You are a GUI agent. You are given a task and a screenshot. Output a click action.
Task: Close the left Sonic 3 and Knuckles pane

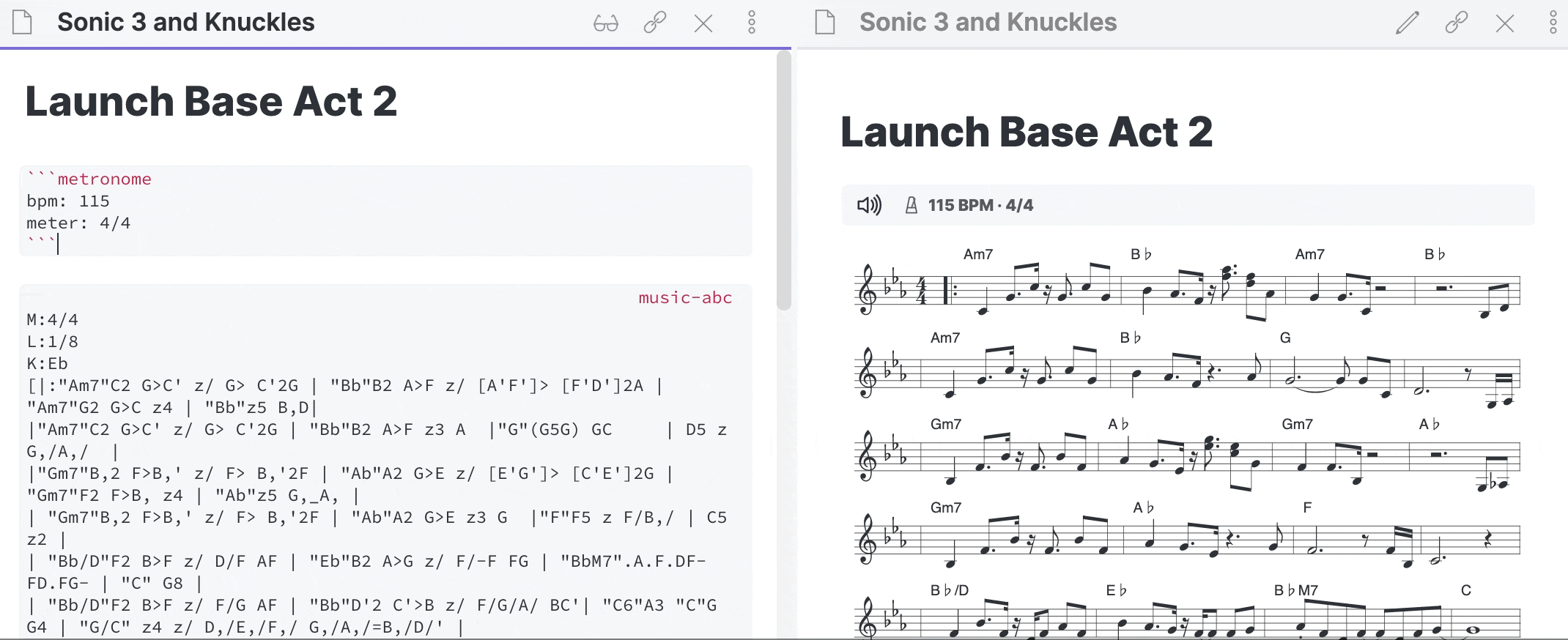pyautogui.click(x=703, y=23)
